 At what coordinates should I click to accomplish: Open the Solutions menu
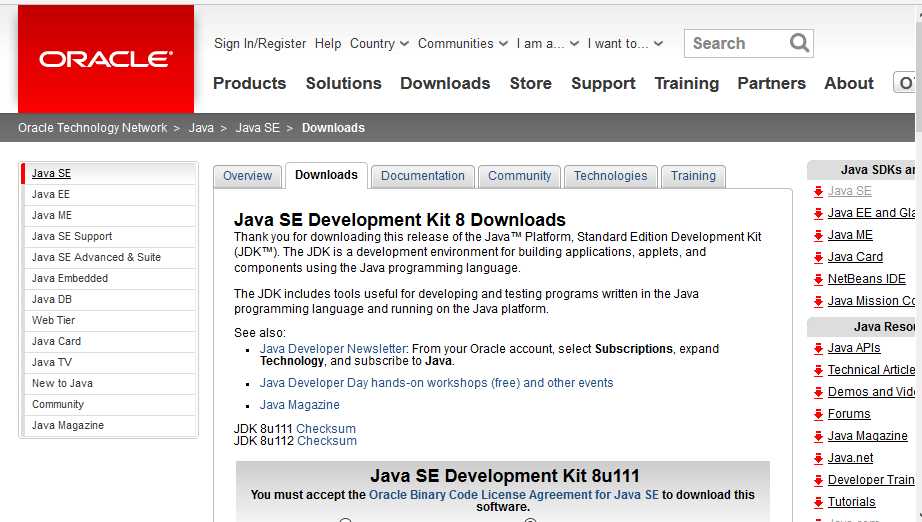[343, 83]
